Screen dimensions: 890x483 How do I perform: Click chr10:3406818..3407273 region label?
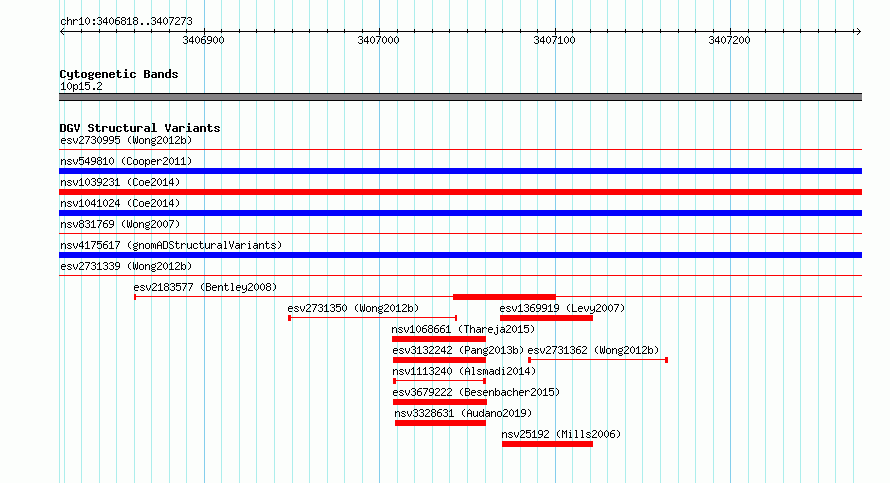pyautogui.click(x=127, y=21)
